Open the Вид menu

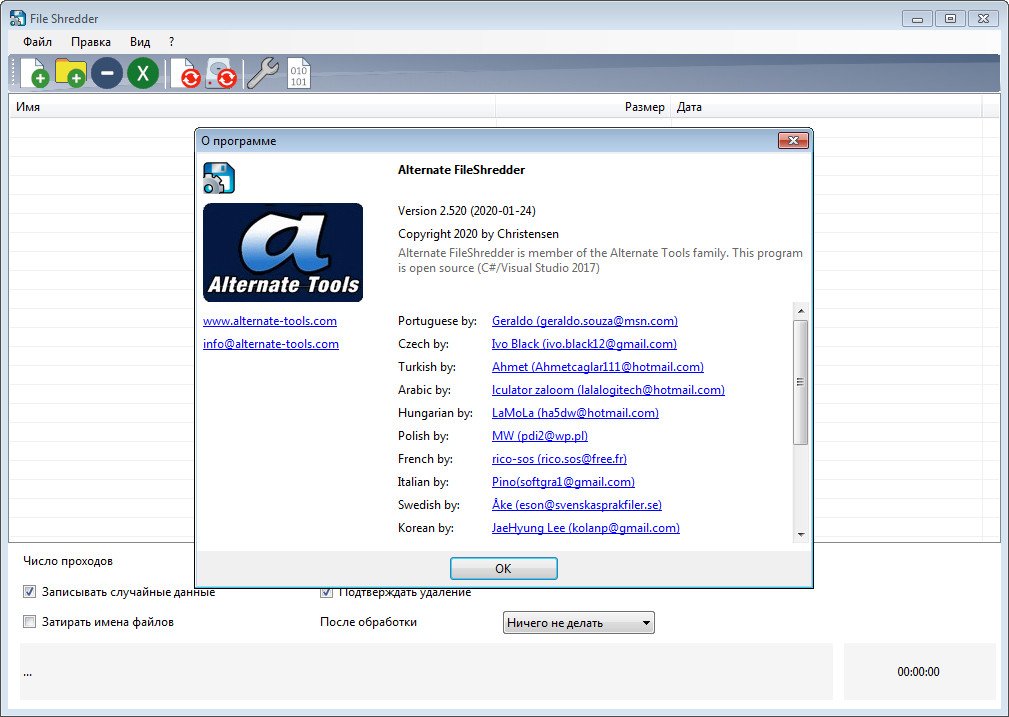click(x=140, y=42)
